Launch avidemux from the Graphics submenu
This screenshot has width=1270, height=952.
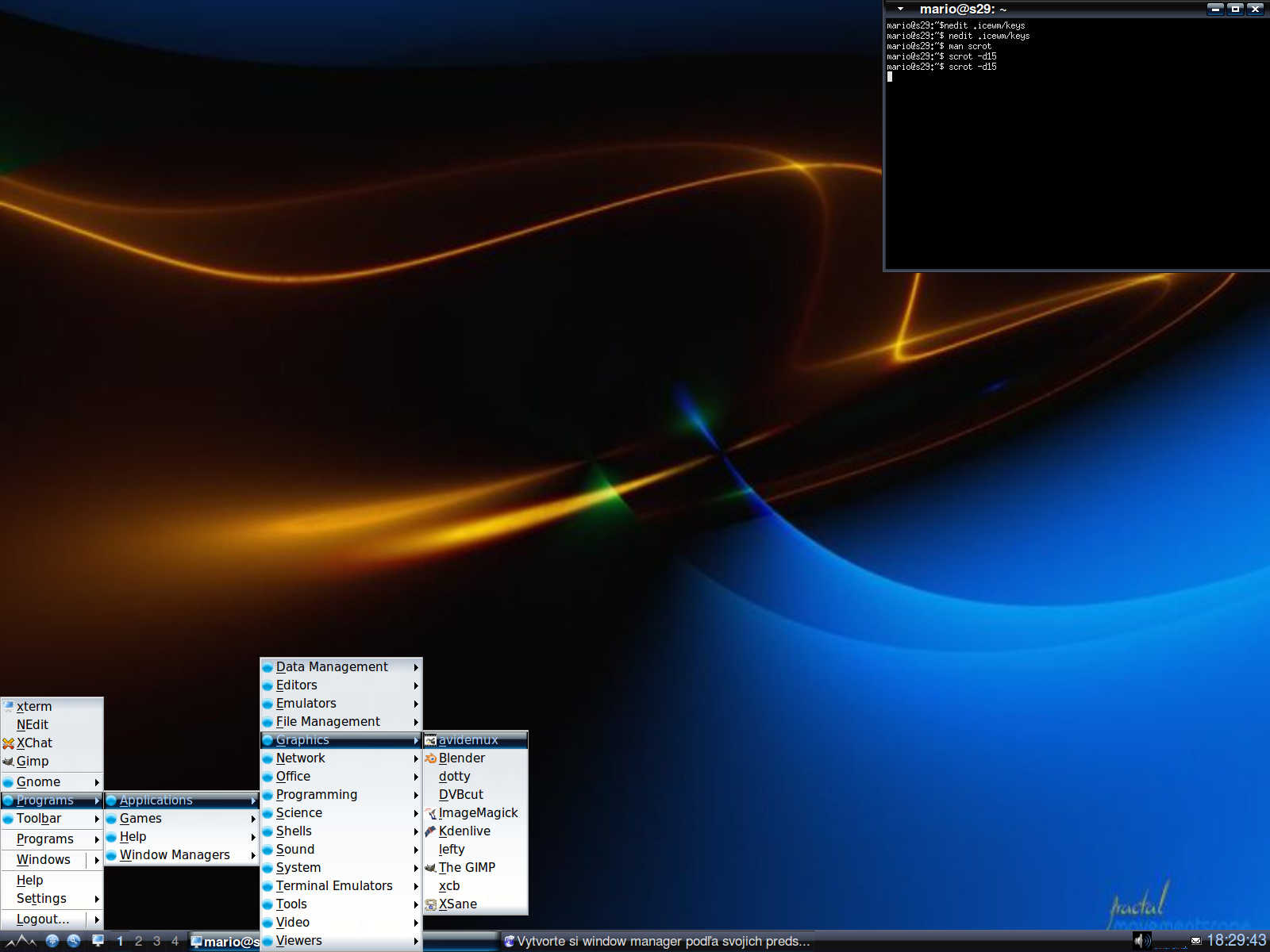tap(475, 739)
